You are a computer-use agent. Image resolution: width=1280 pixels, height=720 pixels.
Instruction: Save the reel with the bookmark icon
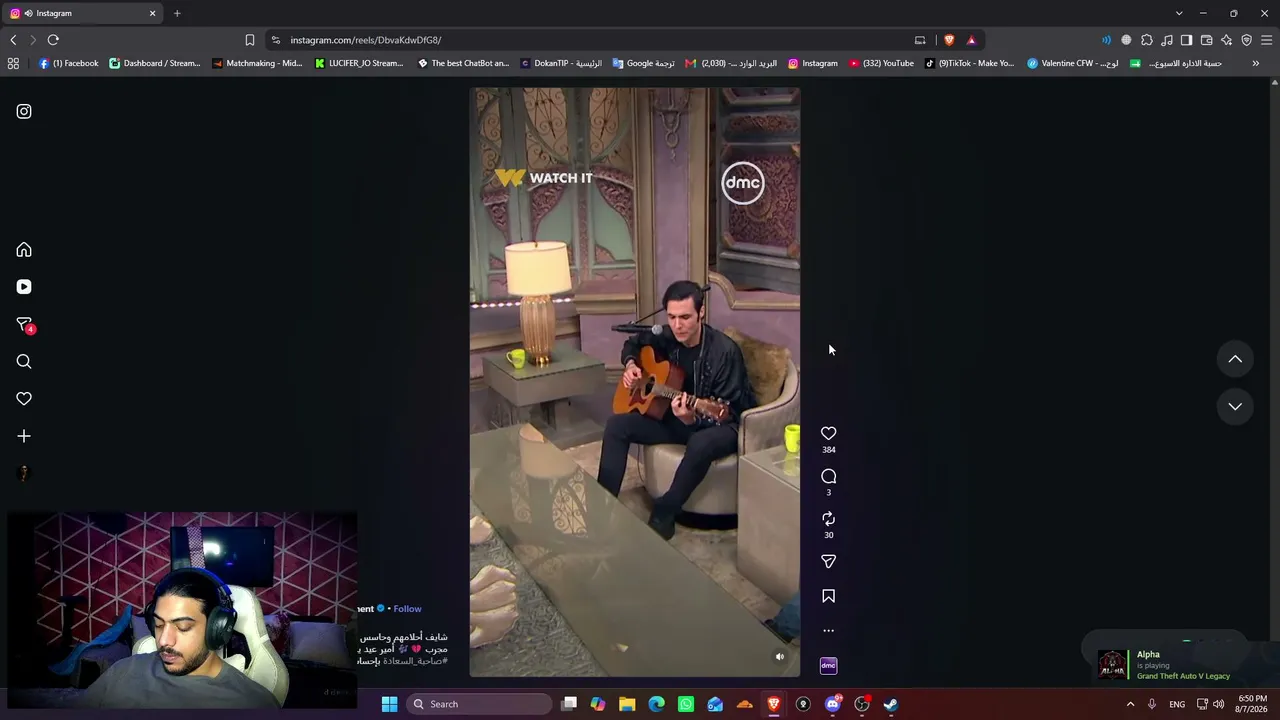click(x=828, y=596)
